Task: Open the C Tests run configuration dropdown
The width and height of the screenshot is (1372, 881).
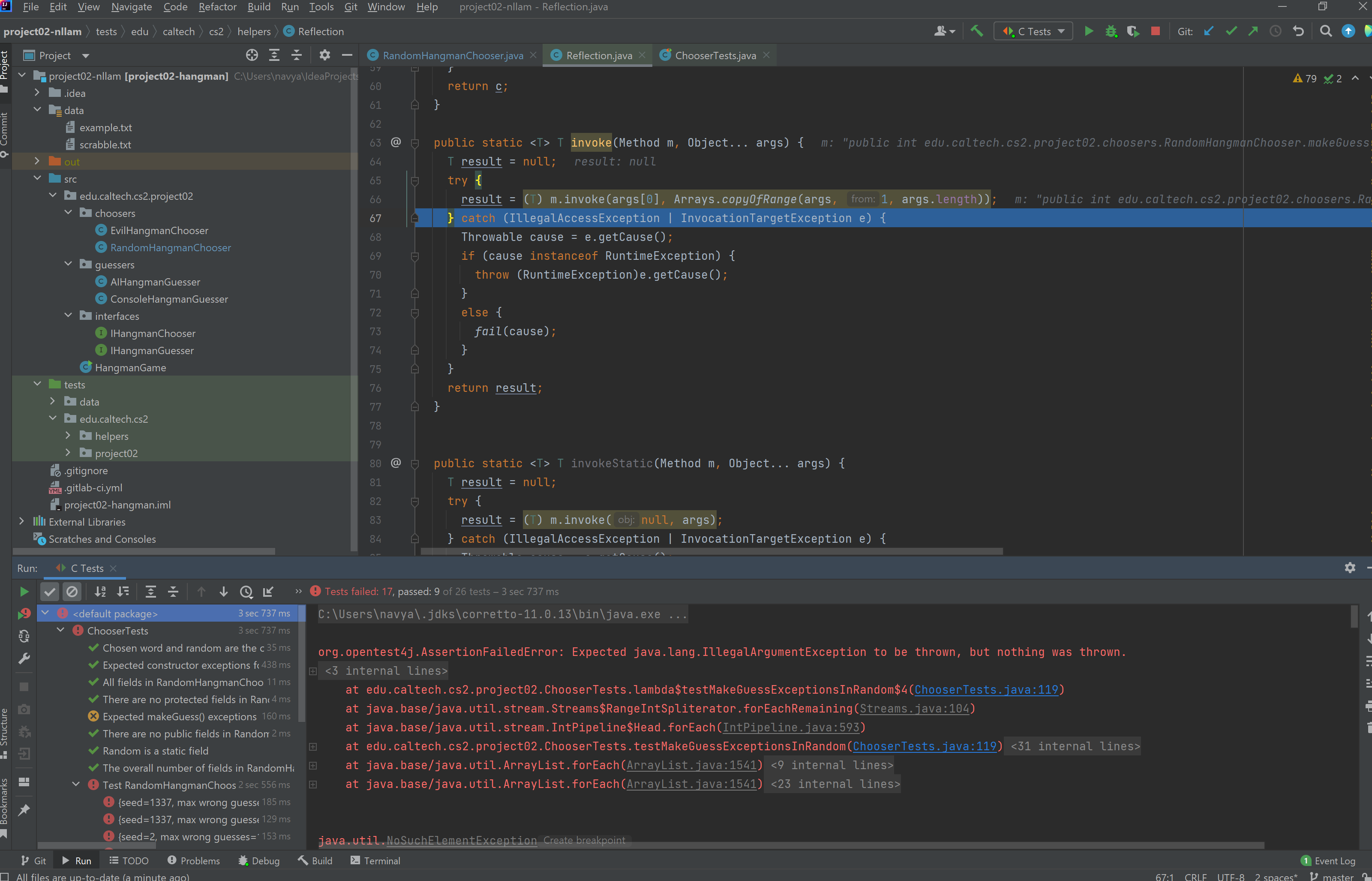Action: click(1033, 31)
